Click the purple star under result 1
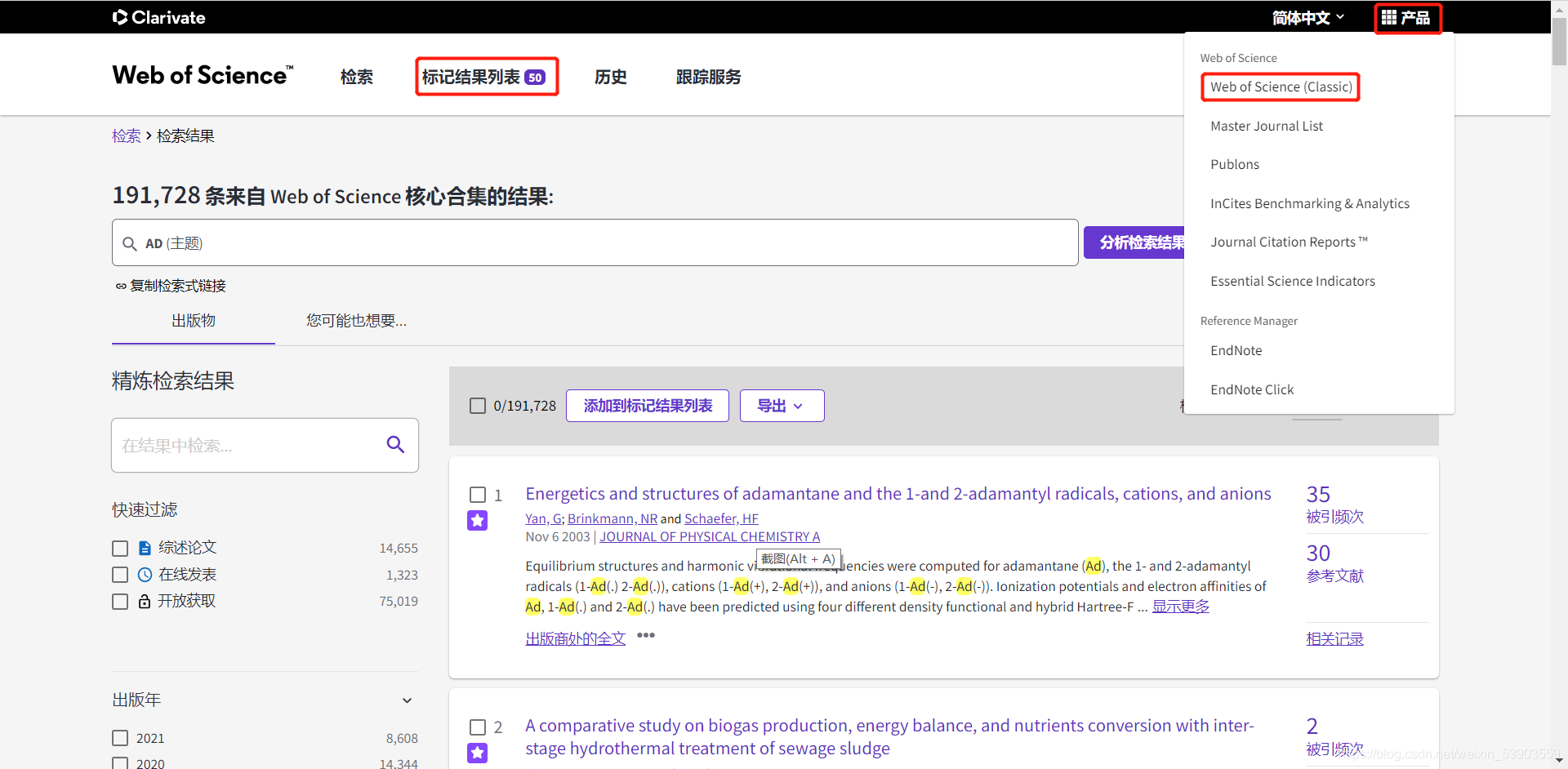 point(478,520)
